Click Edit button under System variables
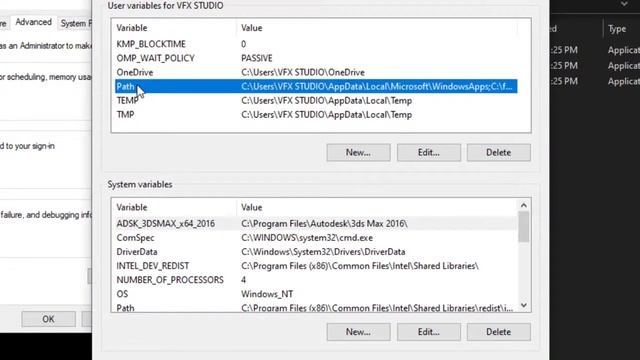This screenshot has width=640, height=360. [x=429, y=332]
